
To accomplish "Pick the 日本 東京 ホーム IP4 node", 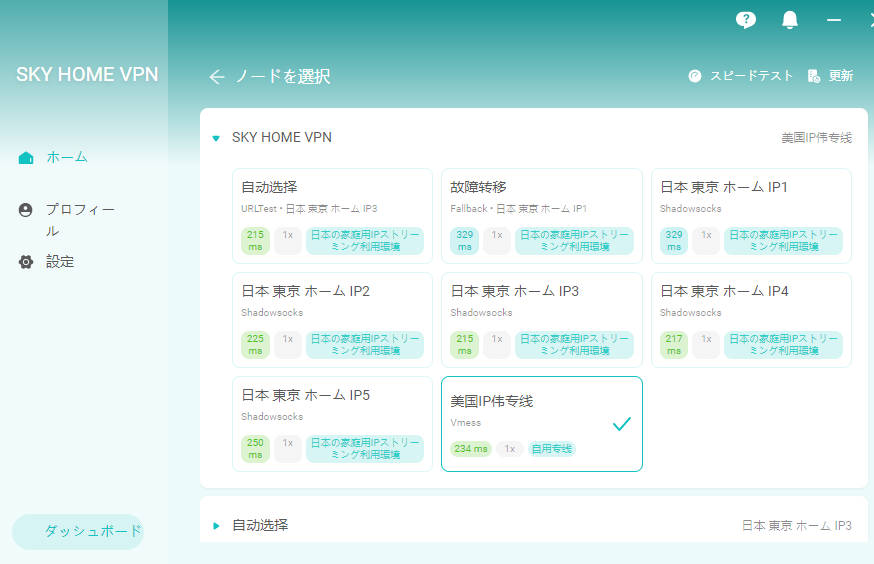I will (x=751, y=320).
